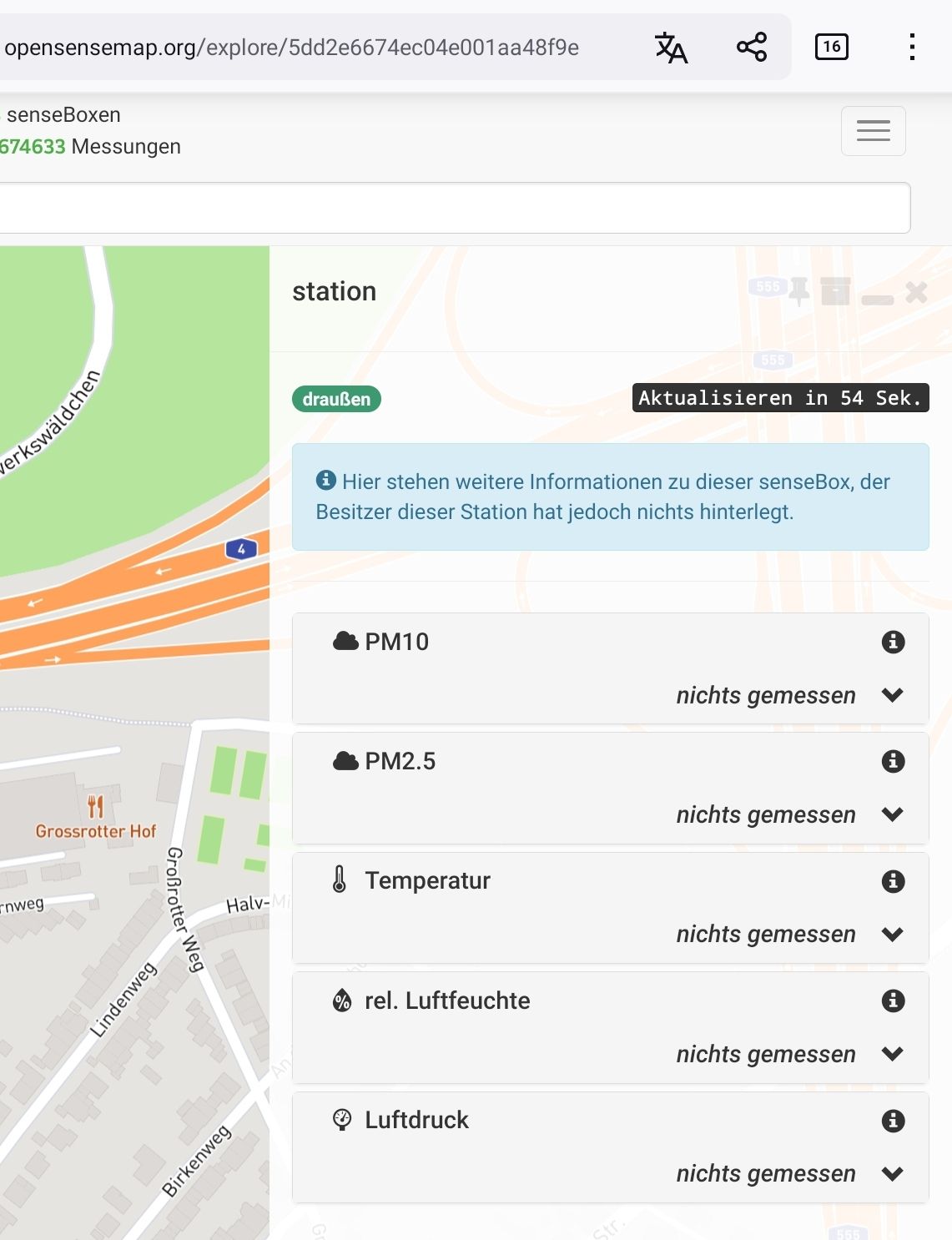Screen dimensions: 952x1240
Task: Click the cloud icon next to PM10
Action: (x=345, y=641)
